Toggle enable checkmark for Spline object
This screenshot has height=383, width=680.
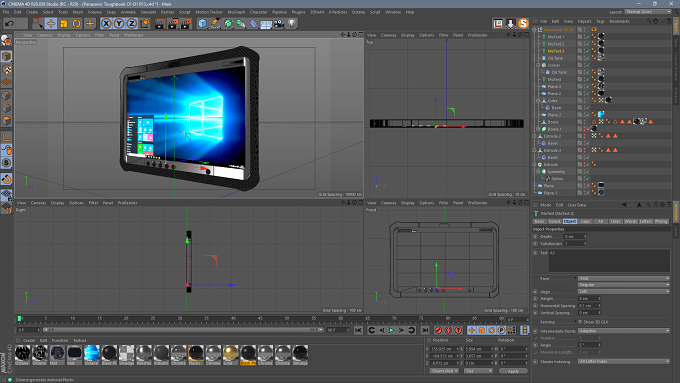pos(588,179)
